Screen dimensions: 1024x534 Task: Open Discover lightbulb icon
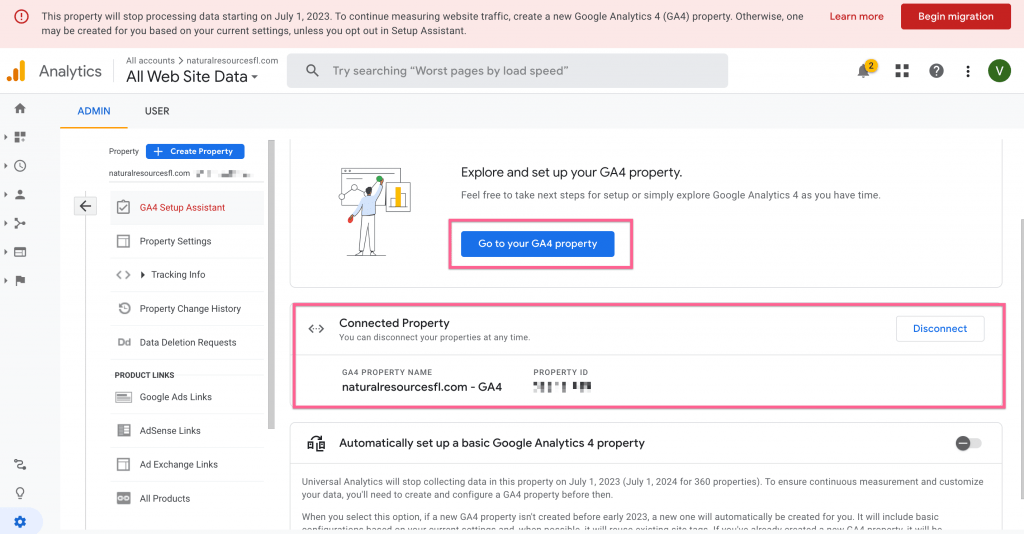[20, 493]
